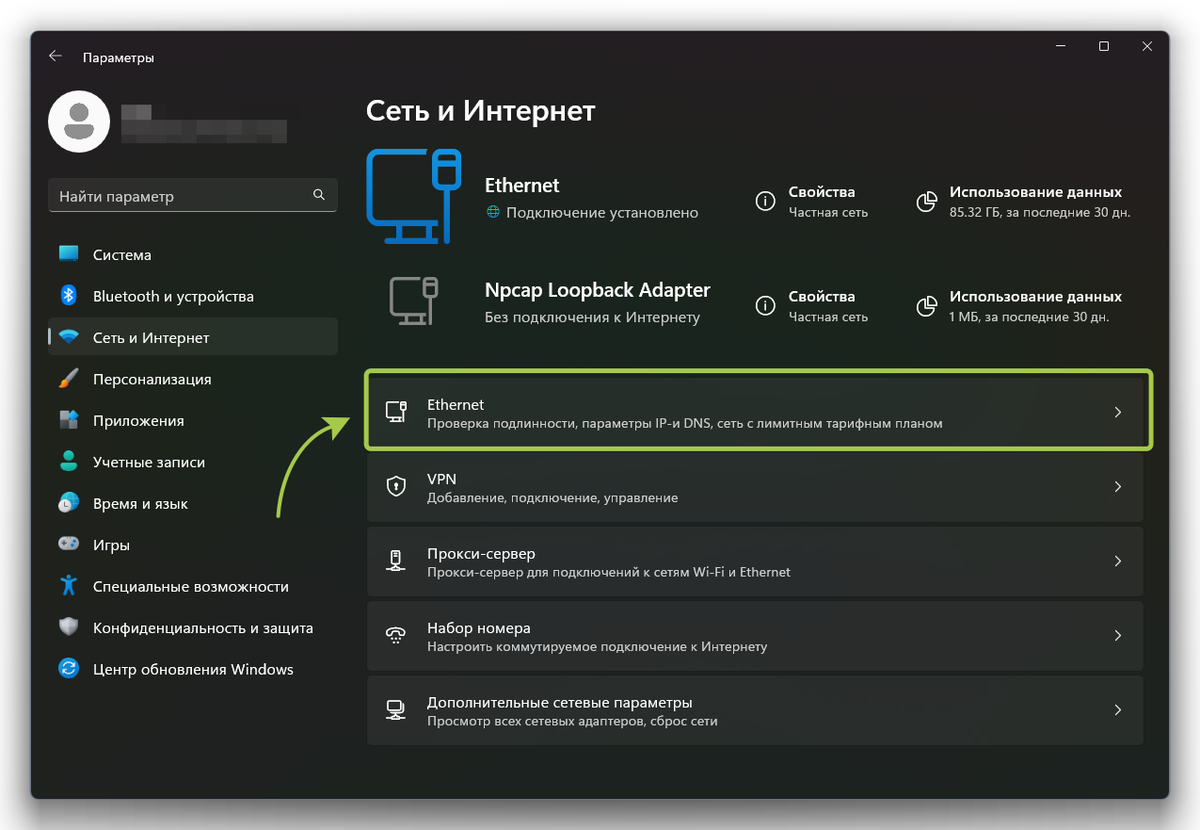Open the Система settings section
The height and width of the screenshot is (830, 1200).
coord(193,254)
